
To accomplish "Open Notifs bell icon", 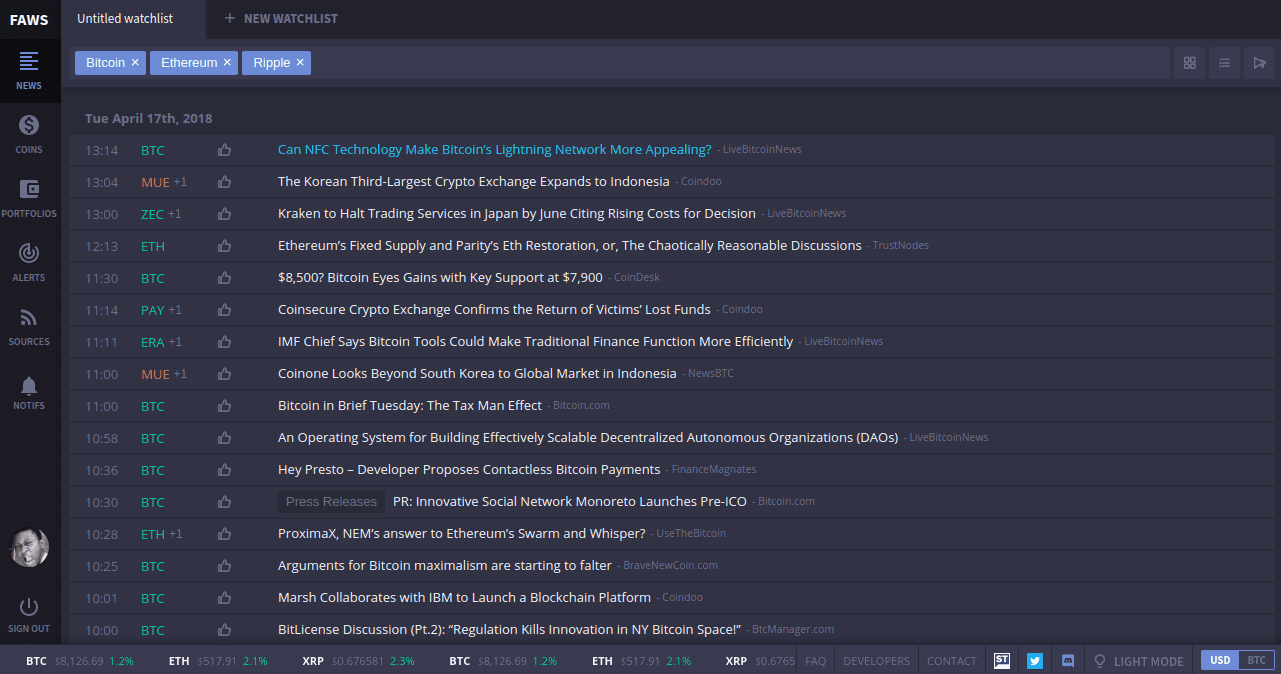I will [29, 391].
